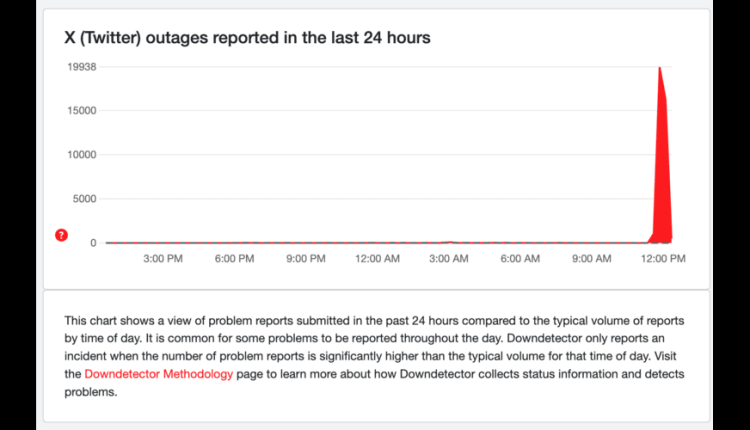This screenshot has height=430, width=750.
Task: Select the 9:00 AM time marker
Action: pyautogui.click(x=592, y=259)
